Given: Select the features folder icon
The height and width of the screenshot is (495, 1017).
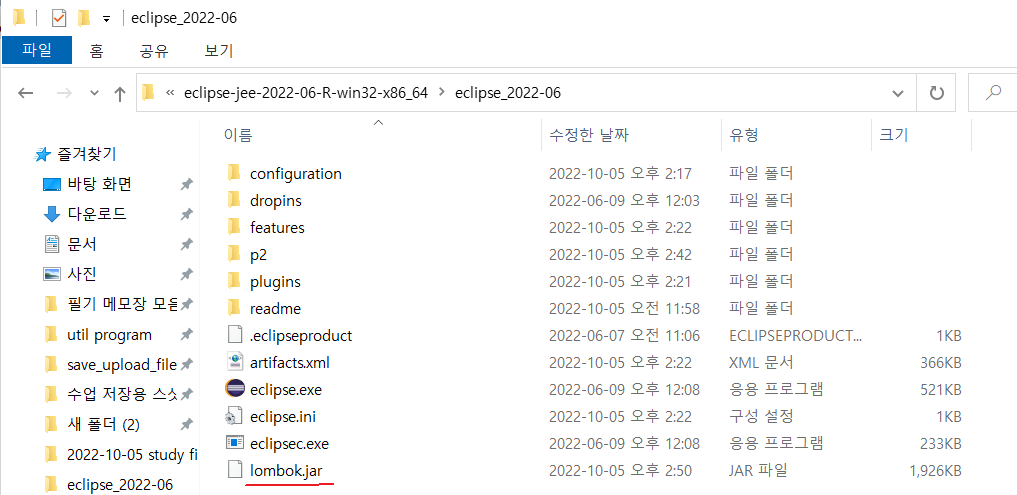Looking at the screenshot, I should [x=234, y=227].
